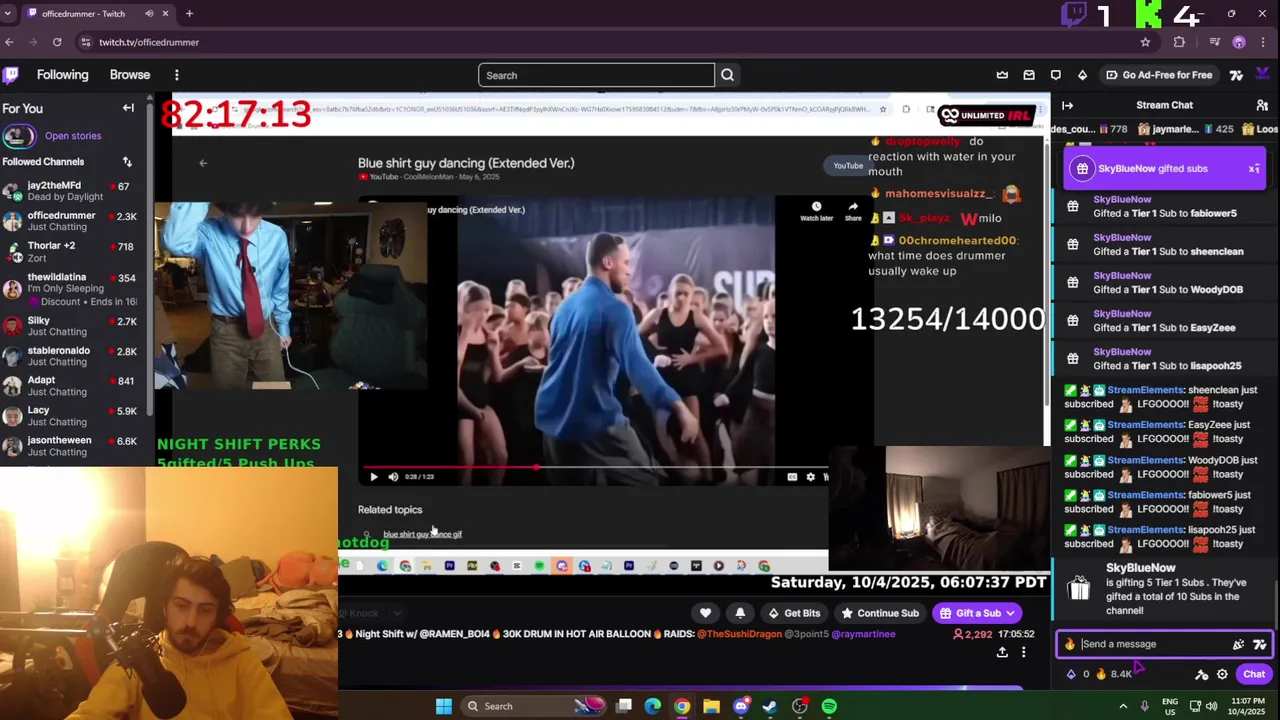Open stories from Open stories link
This screenshot has width=1280, height=720.
[72, 136]
